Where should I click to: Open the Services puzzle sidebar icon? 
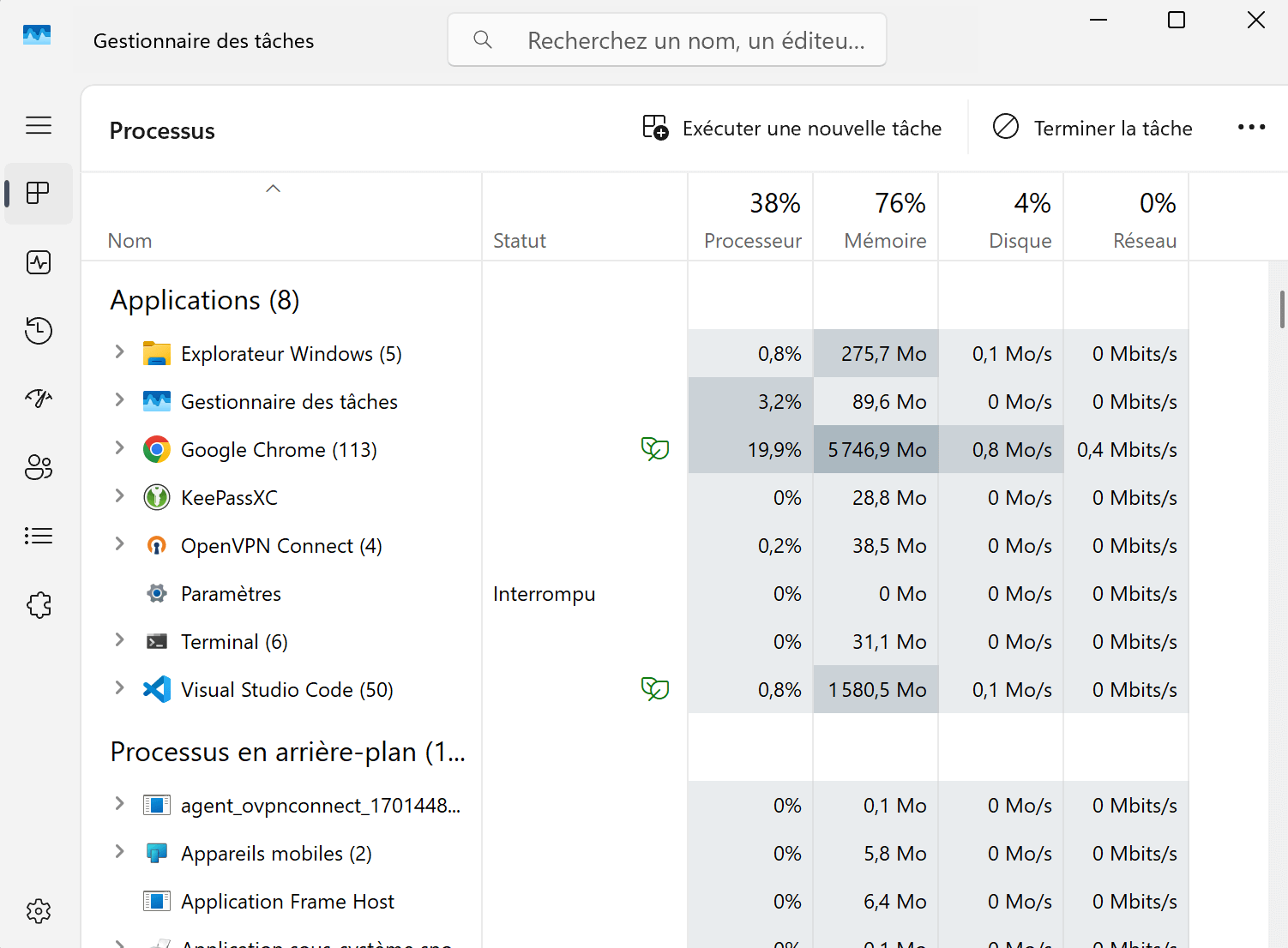[x=39, y=604]
